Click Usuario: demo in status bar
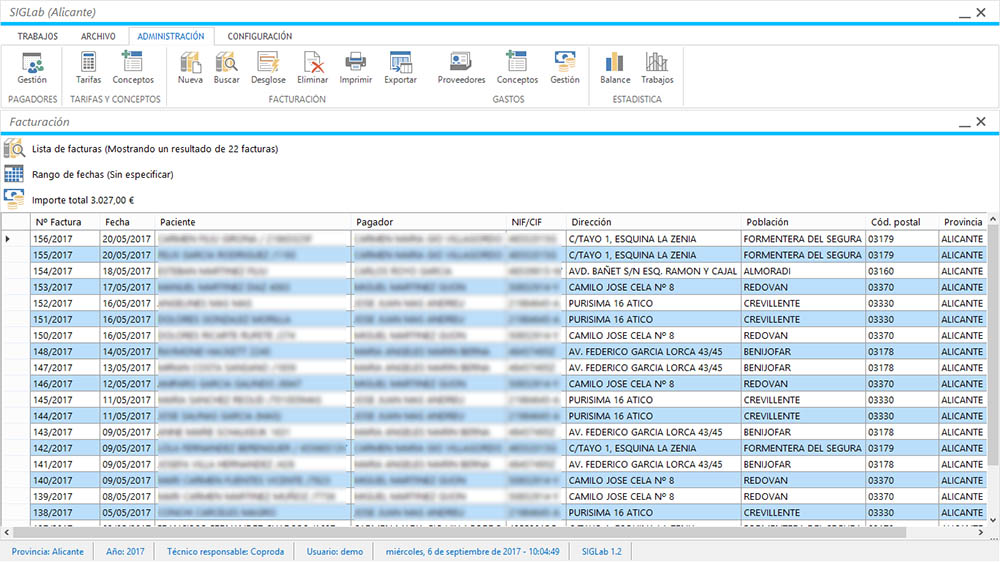 click(x=335, y=551)
